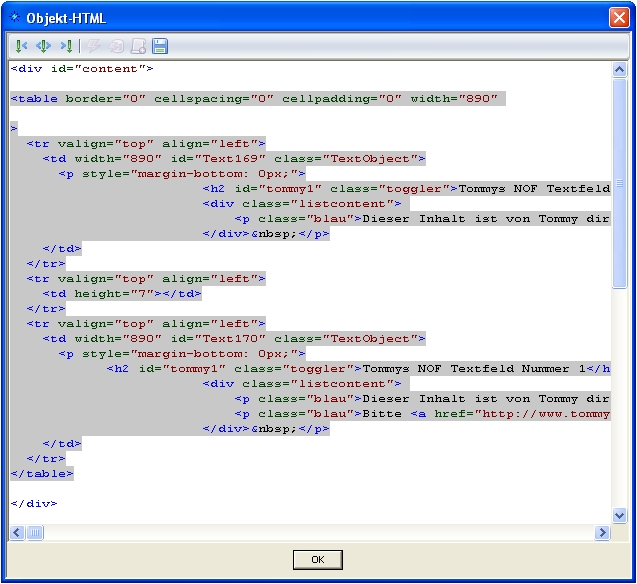Click the horizontal scrollbar right arrow
This screenshot has width=637, height=584.
[602, 533]
